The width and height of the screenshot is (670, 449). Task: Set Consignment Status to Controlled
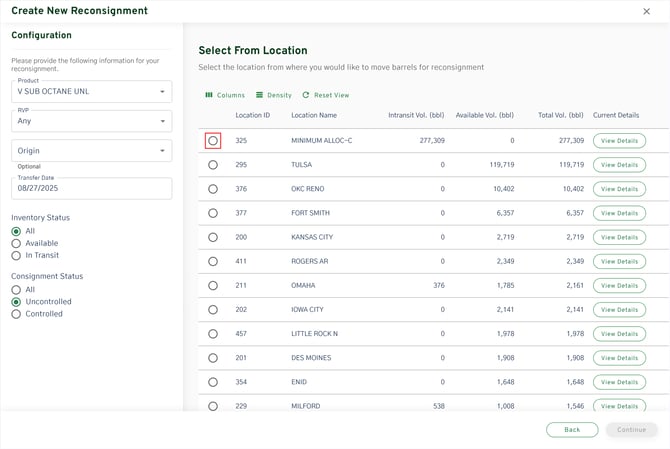click(x=16, y=314)
